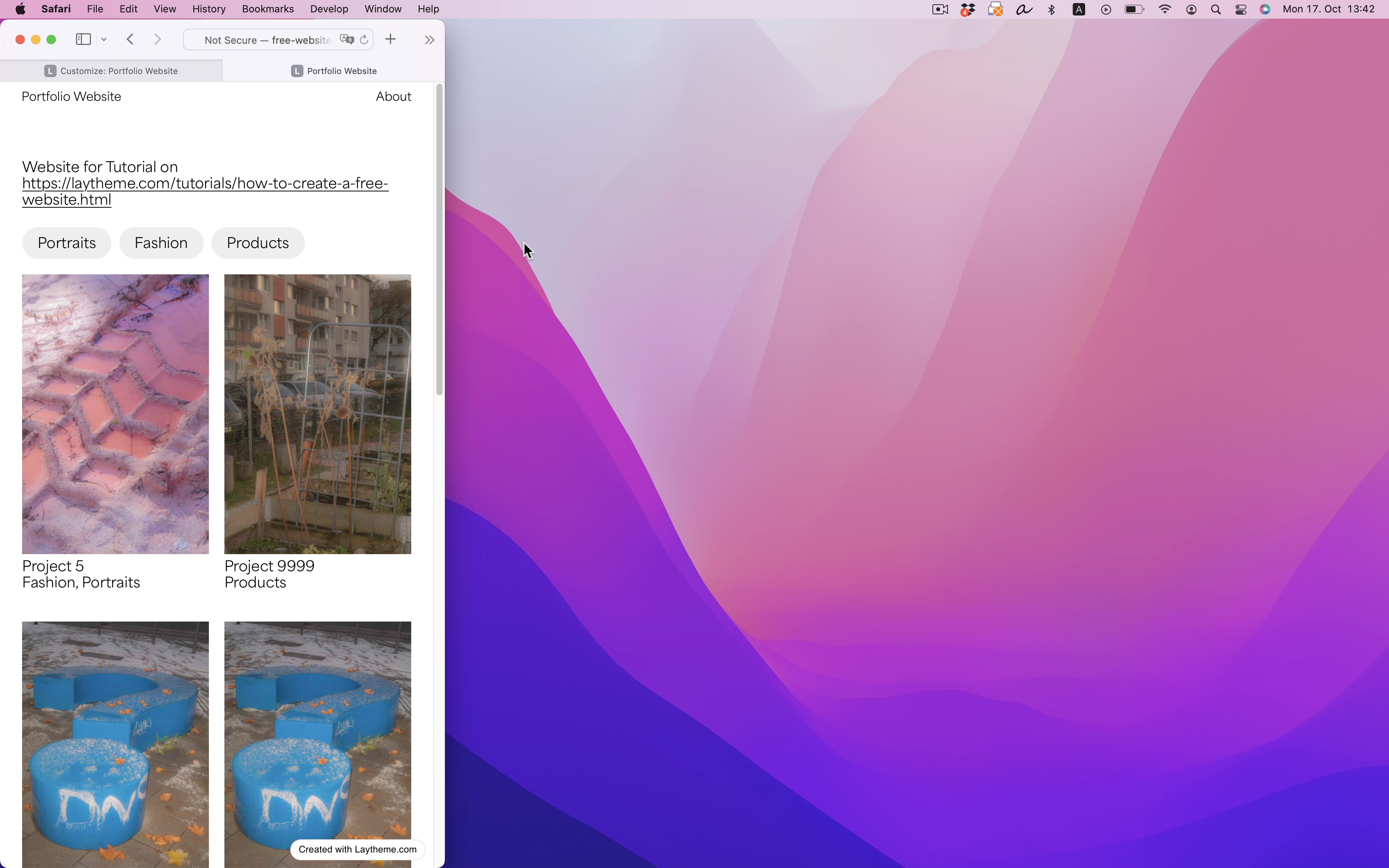Open the View menu

tap(165, 9)
